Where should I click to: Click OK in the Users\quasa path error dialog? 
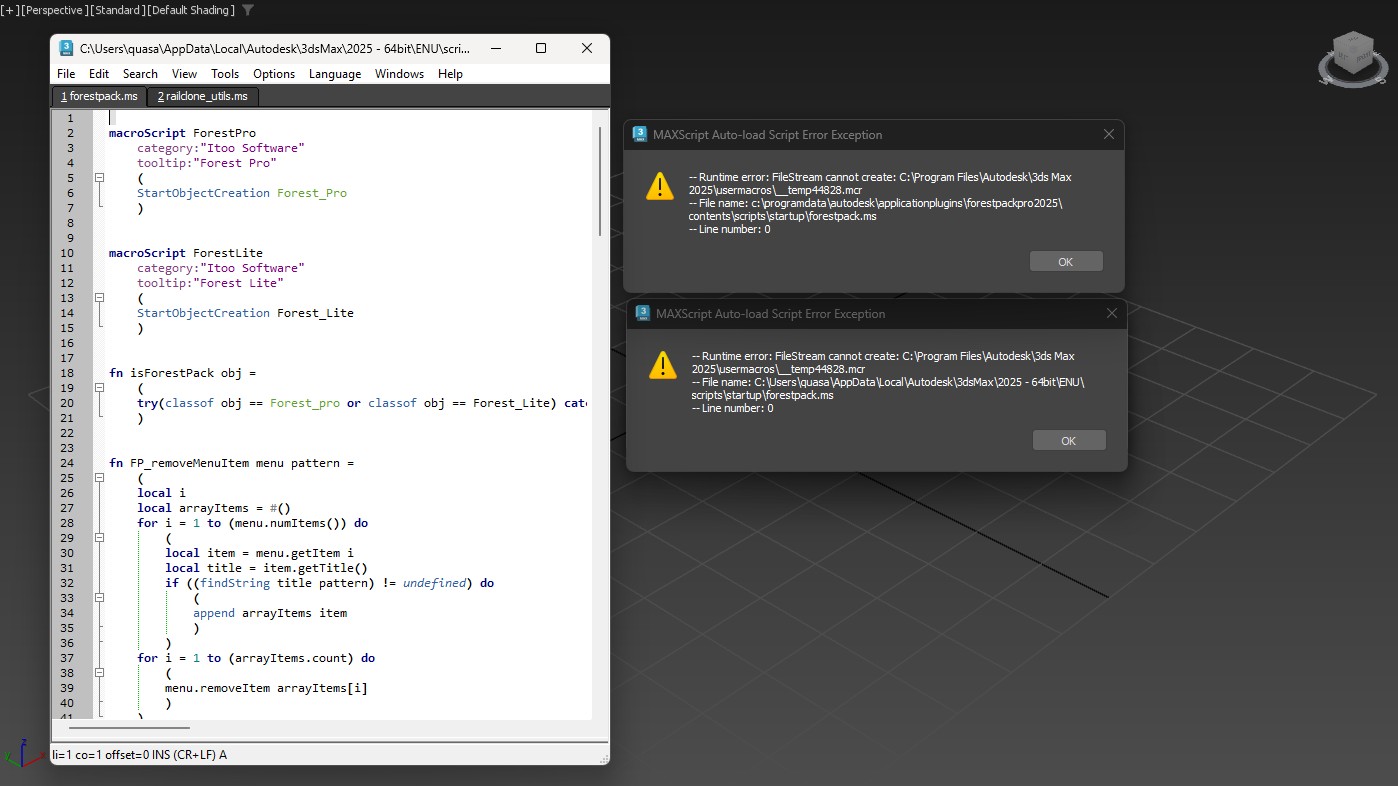tap(1069, 441)
